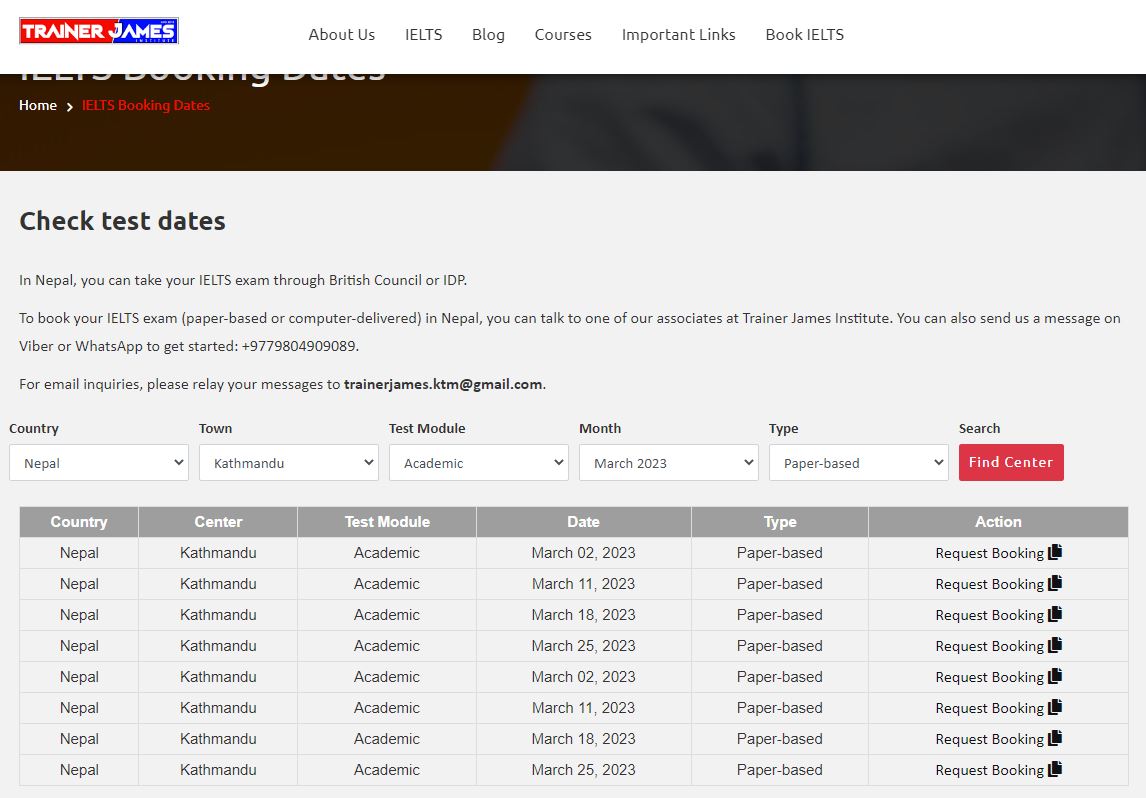Click the copy icon in the sixth table row
The image size is (1146, 798).
pyautogui.click(x=1055, y=707)
